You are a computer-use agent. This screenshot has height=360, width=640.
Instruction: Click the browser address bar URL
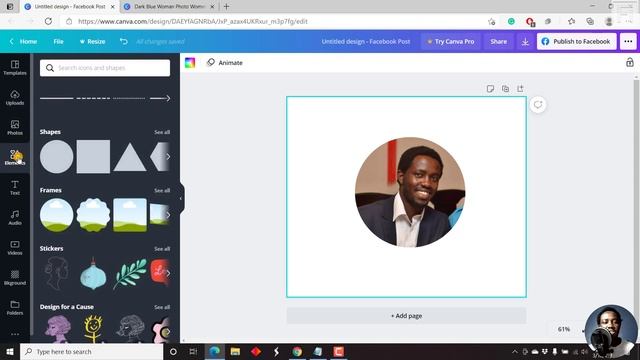click(x=193, y=21)
